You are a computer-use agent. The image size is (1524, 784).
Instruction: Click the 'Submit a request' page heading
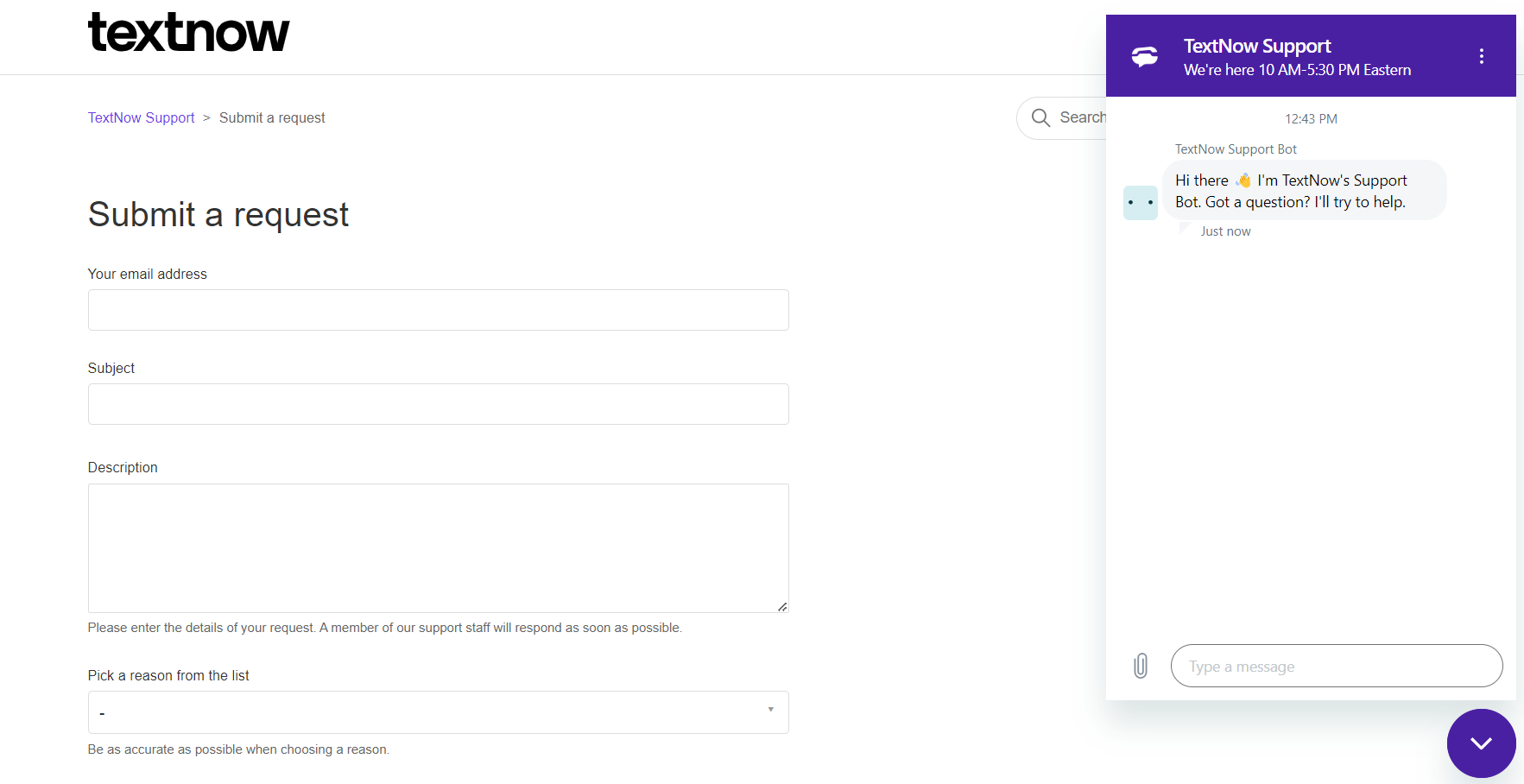[x=218, y=215]
